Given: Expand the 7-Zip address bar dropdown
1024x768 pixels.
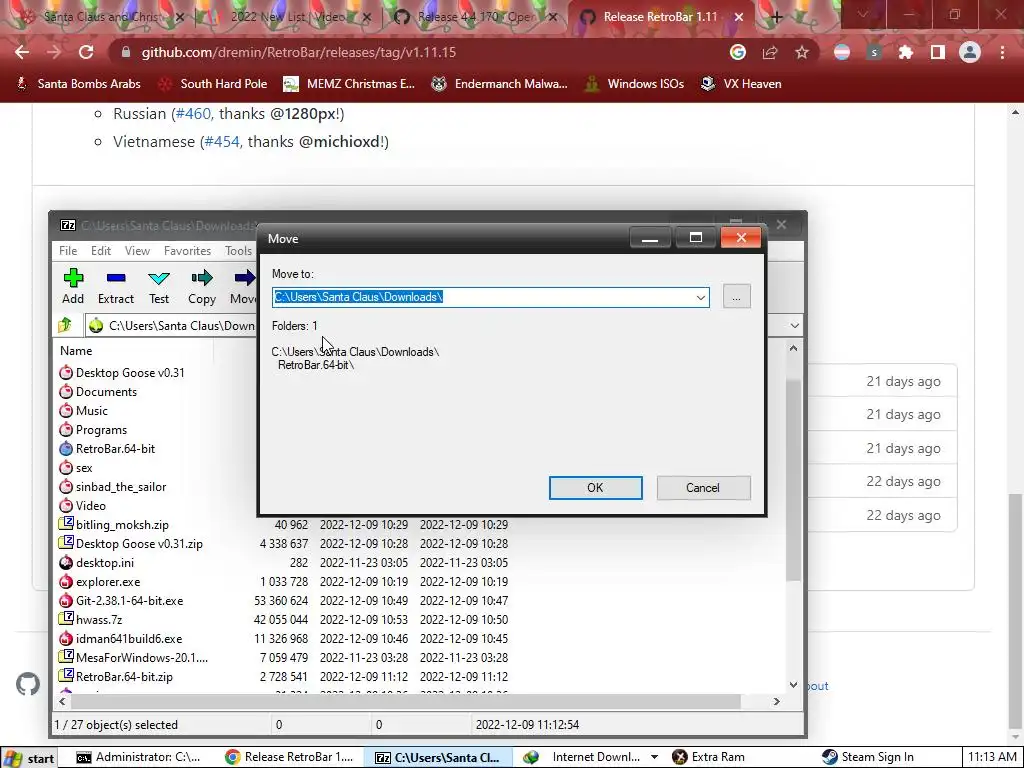Looking at the screenshot, I should [x=794, y=325].
